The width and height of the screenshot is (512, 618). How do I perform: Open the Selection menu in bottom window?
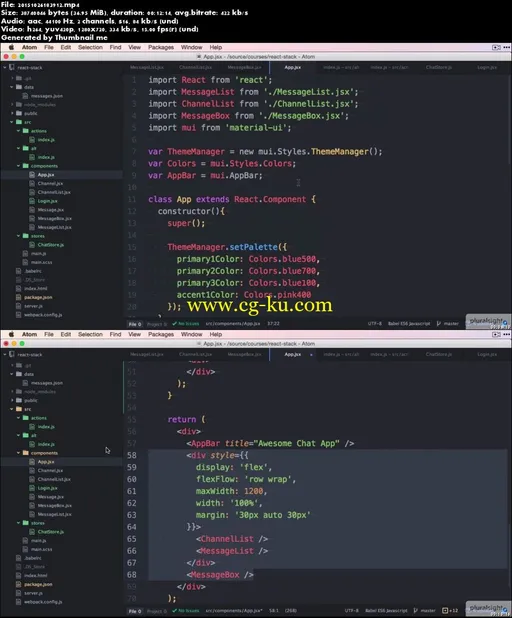90,334
